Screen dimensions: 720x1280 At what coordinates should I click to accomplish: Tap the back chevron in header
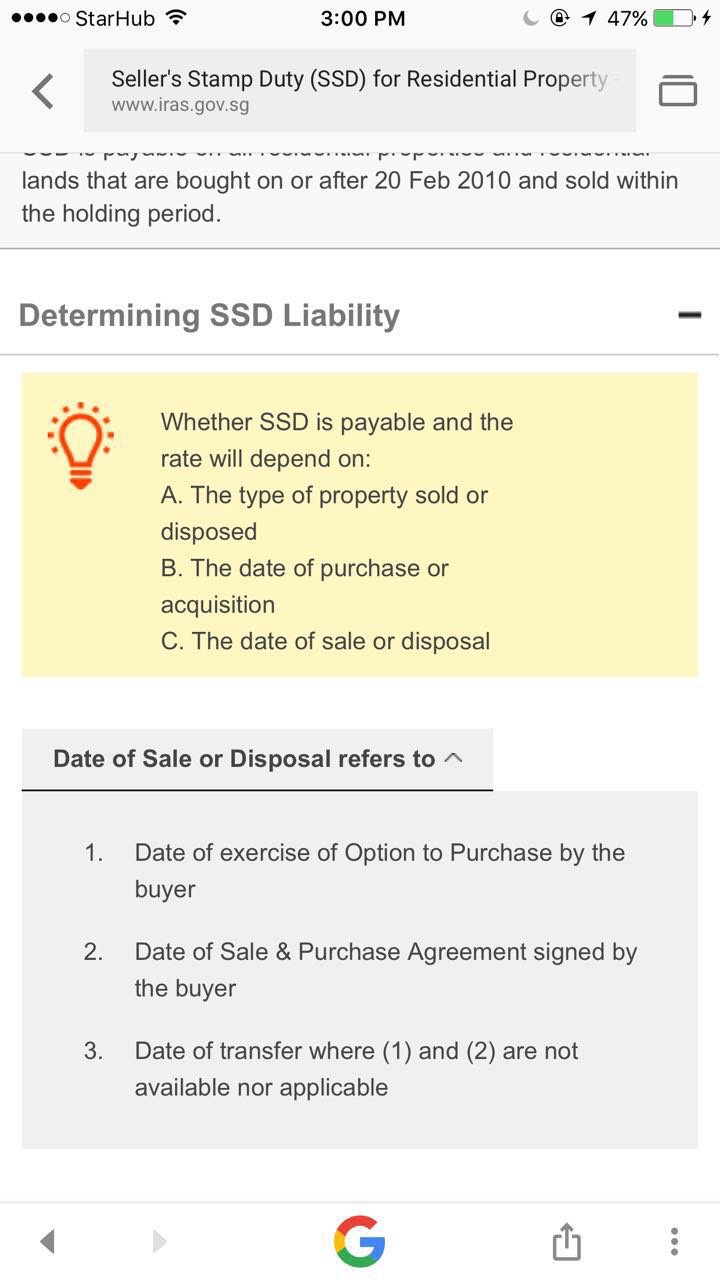[42, 91]
